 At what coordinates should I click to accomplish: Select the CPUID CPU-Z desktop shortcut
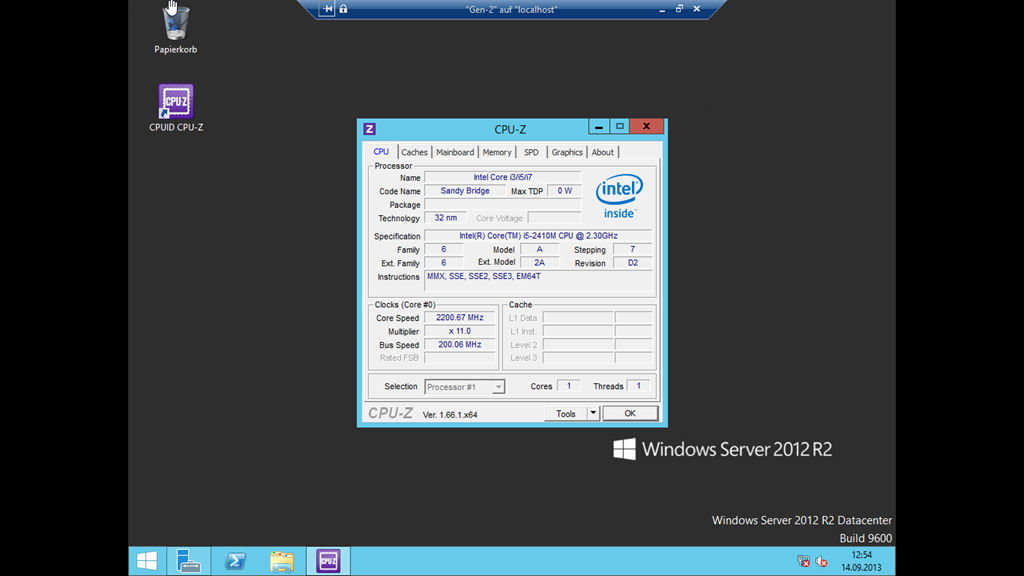176,108
